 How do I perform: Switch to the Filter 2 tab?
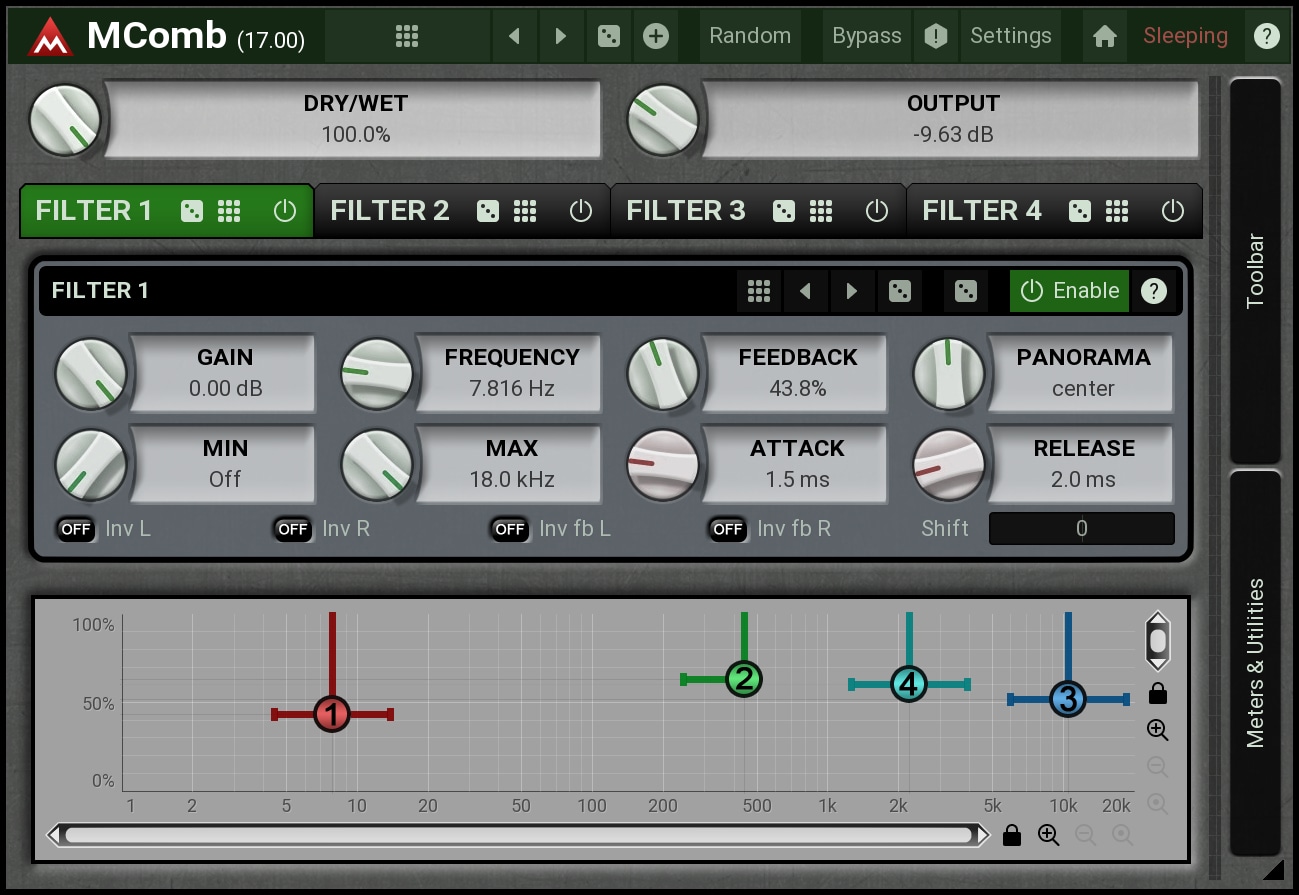(x=390, y=211)
